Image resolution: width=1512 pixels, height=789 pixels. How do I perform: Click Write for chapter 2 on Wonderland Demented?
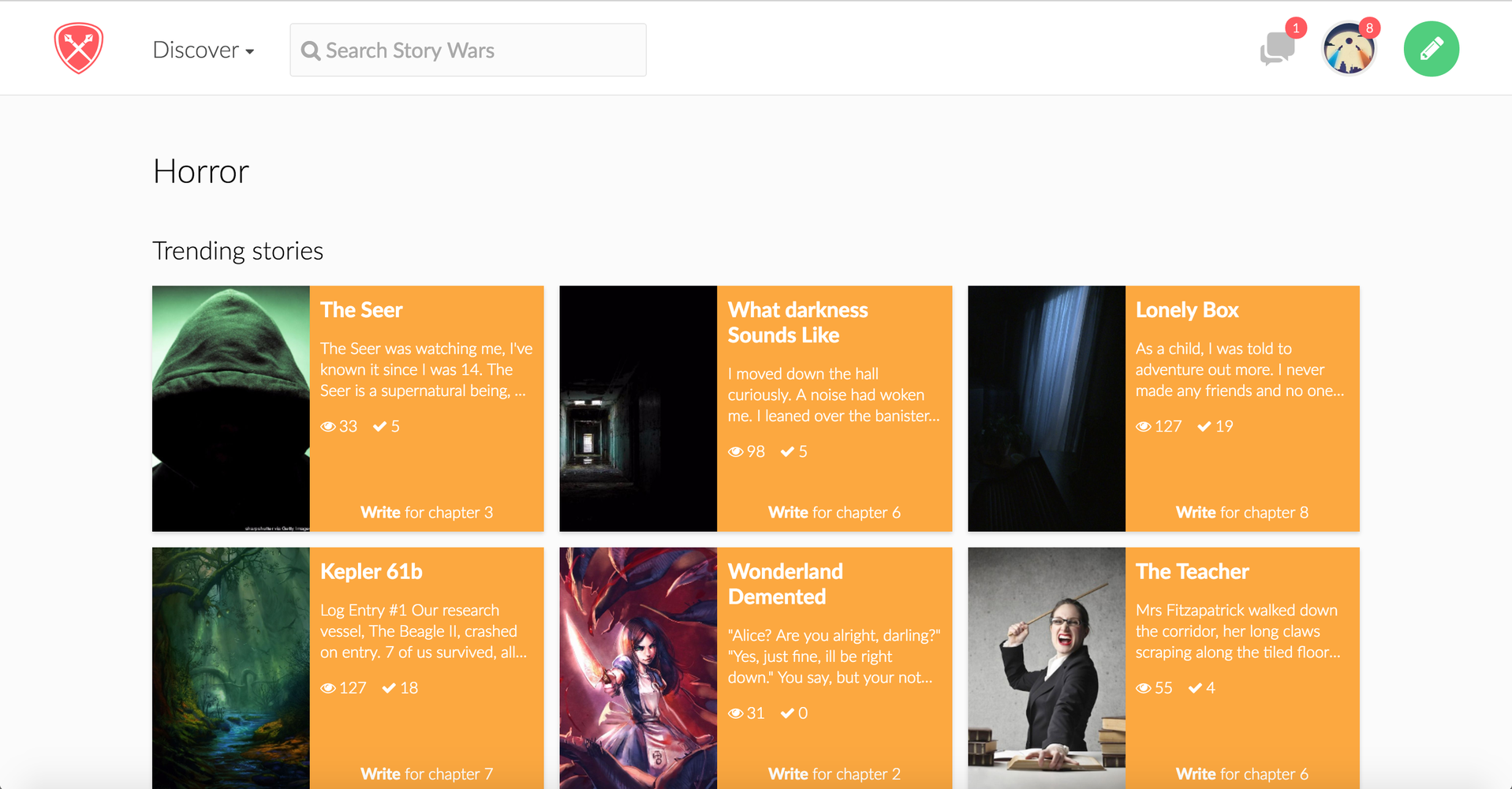tap(834, 774)
